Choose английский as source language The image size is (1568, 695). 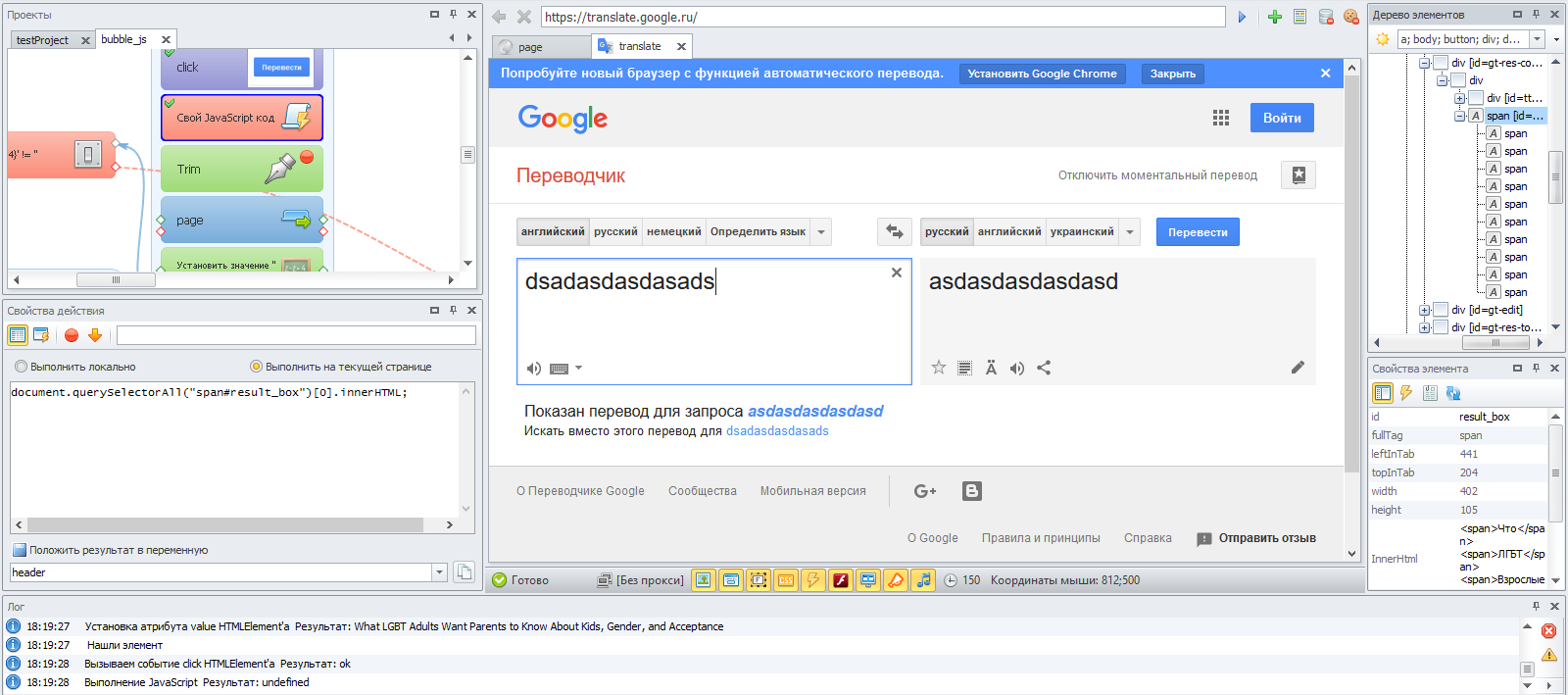pos(553,232)
